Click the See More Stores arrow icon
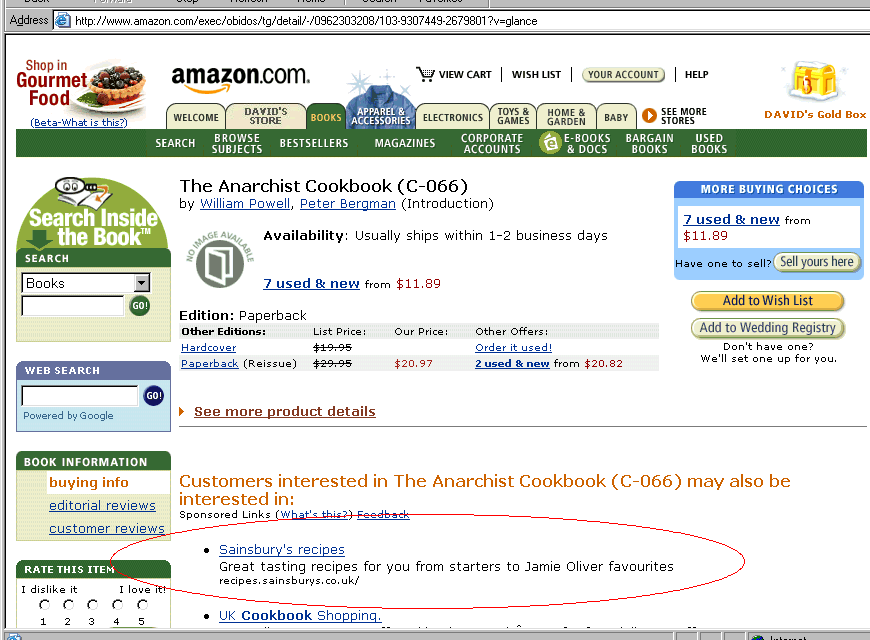 click(x=649, y=115)
